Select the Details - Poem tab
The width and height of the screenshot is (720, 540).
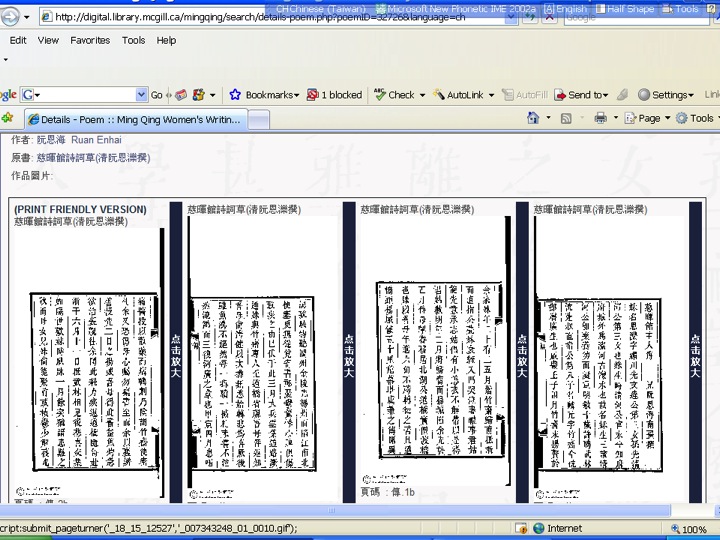(x=136, y=119)
